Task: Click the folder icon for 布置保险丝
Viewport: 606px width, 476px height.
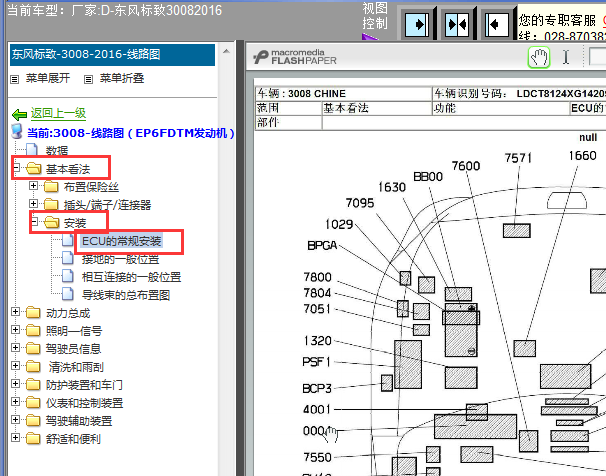Action: coord(51,187)
